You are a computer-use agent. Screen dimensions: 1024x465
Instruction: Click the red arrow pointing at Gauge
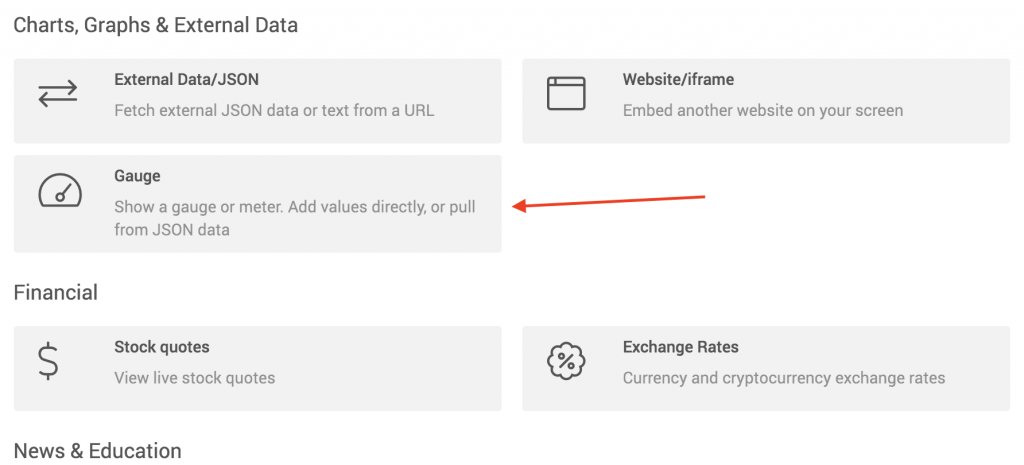click(609, 201)
